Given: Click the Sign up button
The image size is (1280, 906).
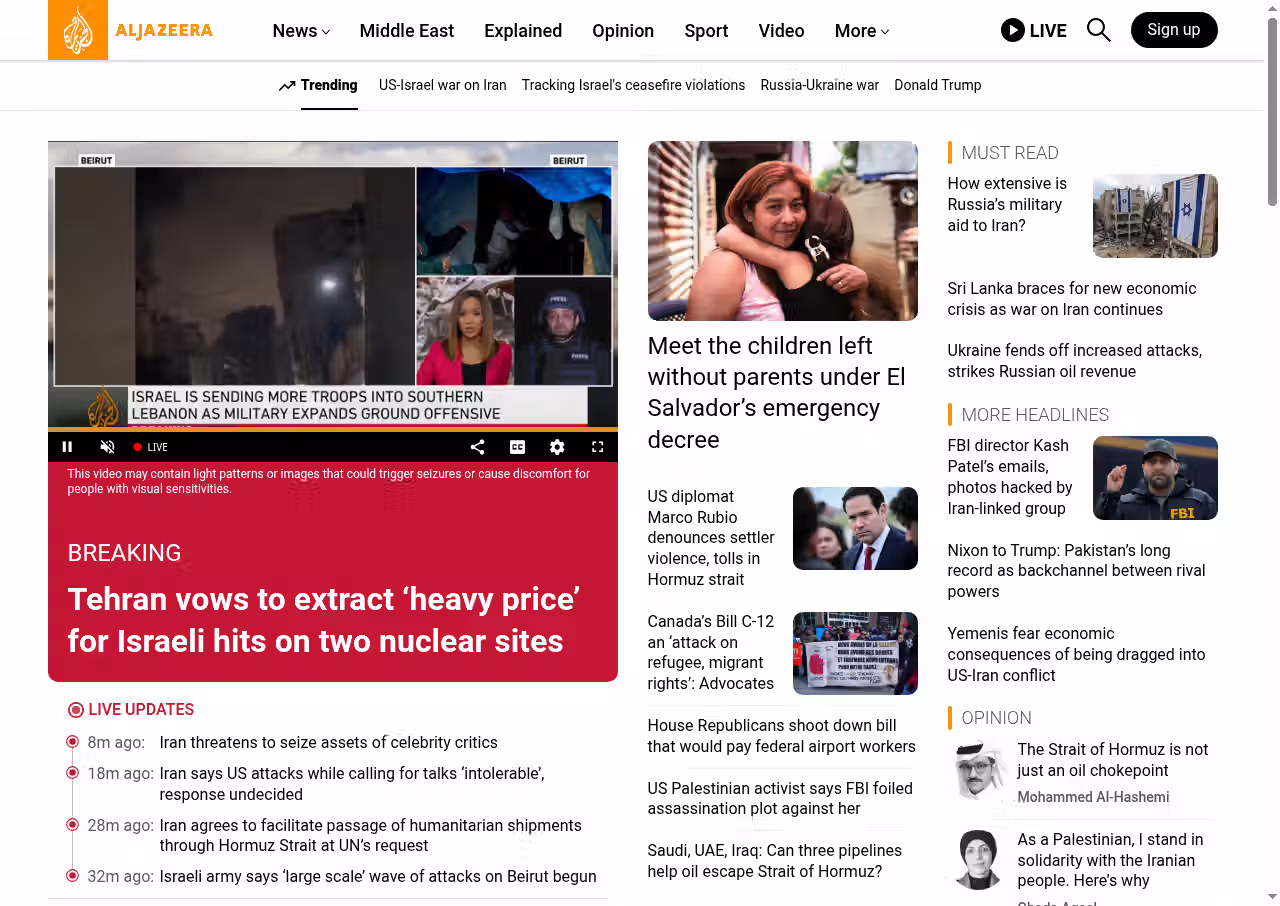Looking at the screenshot, I should (1174, 30).
